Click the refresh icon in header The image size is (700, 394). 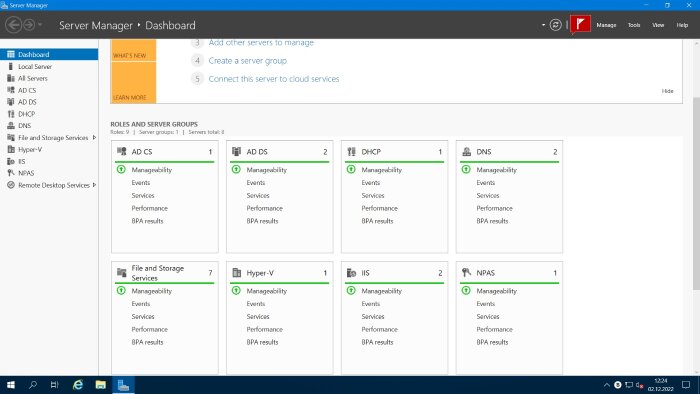(555, 25)
